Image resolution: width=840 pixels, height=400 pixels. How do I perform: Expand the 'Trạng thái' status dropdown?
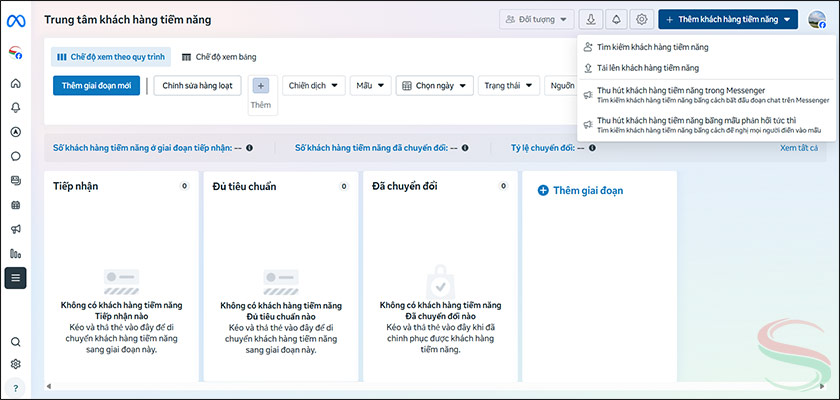coord(509,86)
